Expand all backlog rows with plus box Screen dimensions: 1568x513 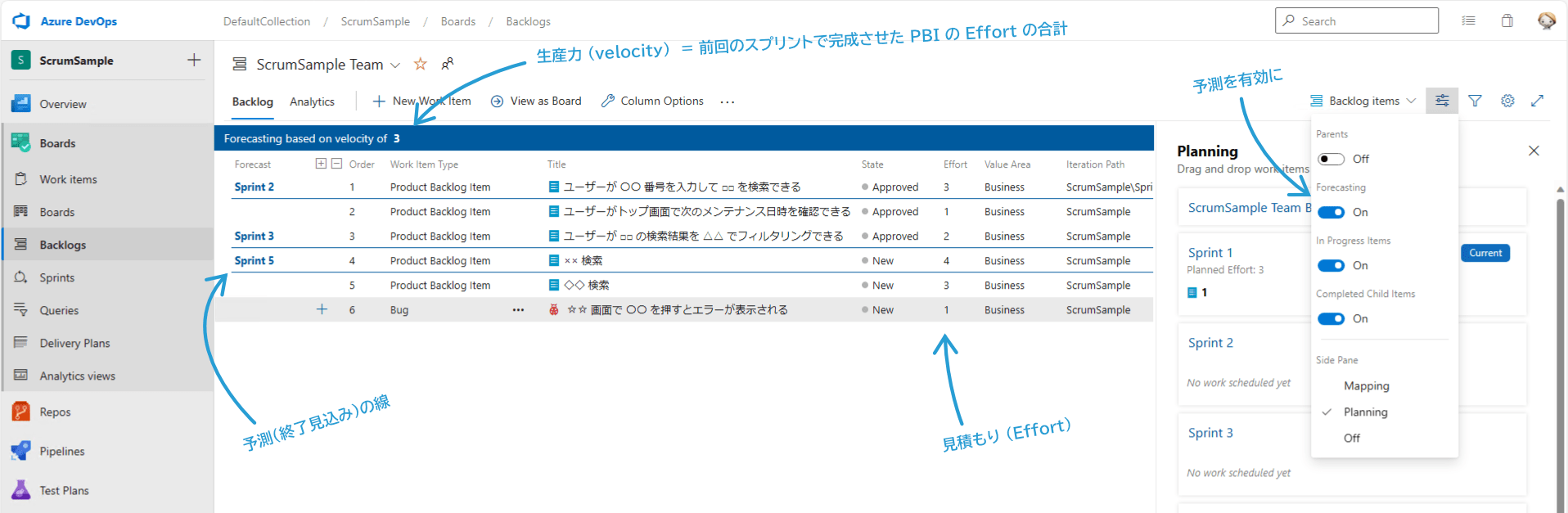coord(321,164)
